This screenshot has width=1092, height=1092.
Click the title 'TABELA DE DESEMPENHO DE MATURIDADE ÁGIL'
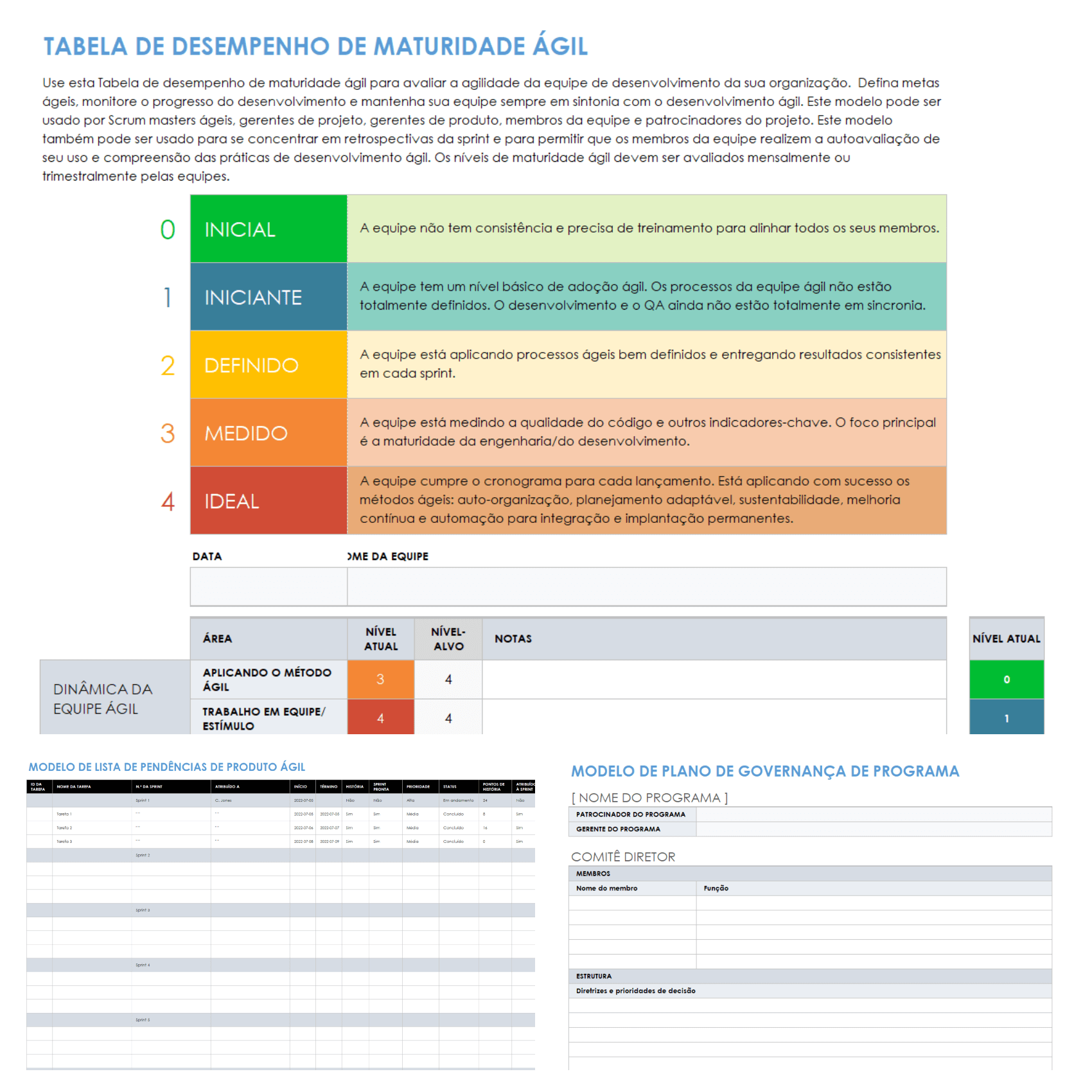pyautogui.click(x=315, y=46)
